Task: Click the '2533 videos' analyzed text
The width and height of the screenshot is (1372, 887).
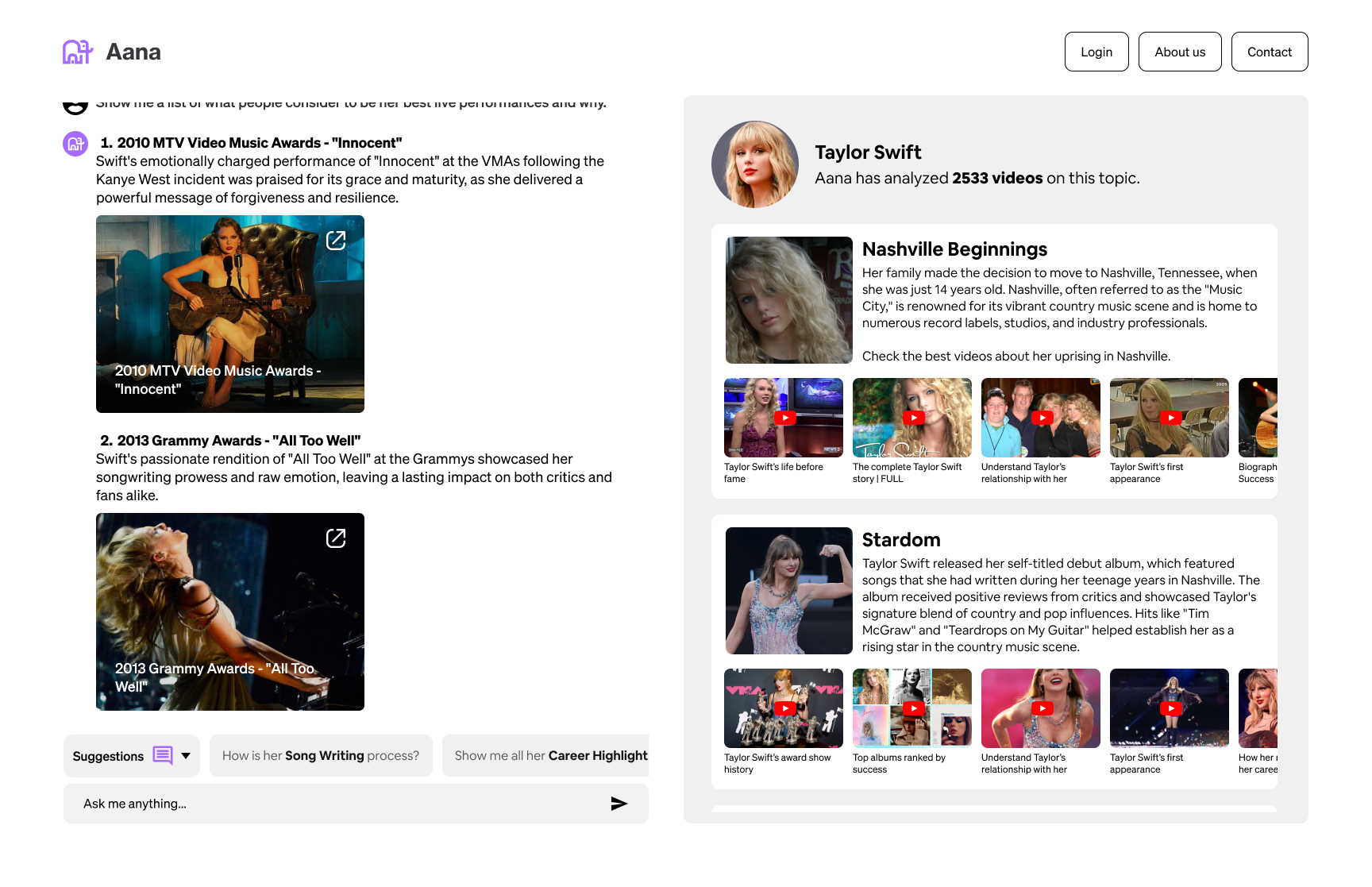Action: click(997, 178)
